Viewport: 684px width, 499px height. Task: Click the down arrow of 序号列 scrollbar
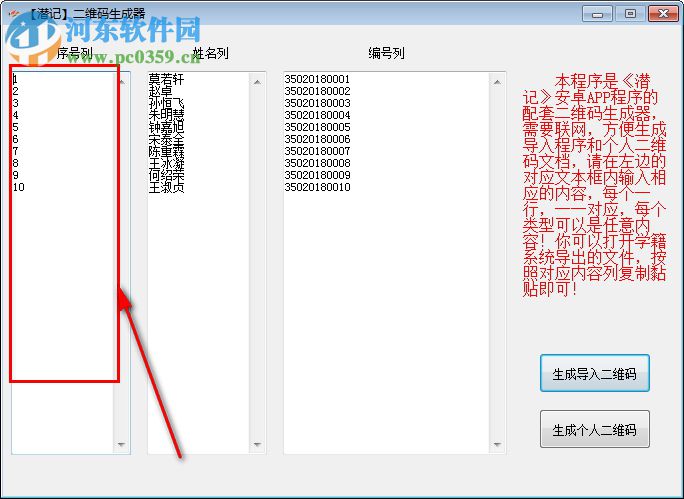coord(122,444)
